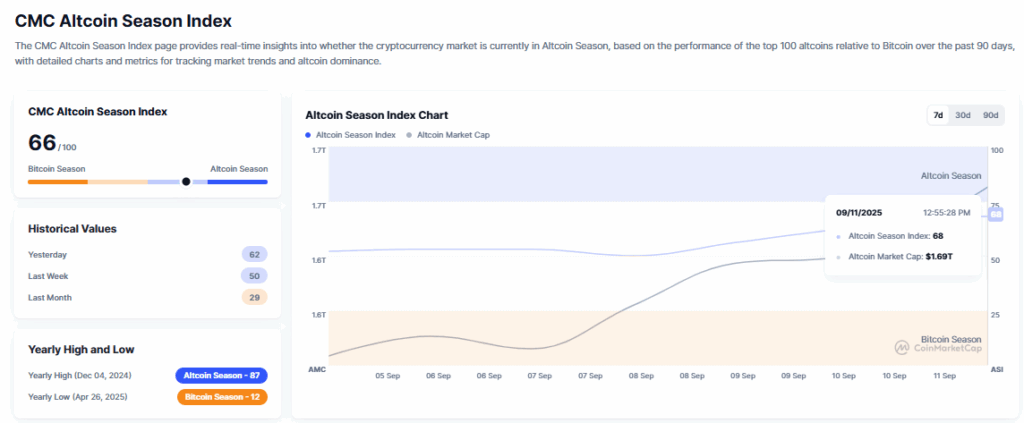Click the black marker on the season index bar
This screenshot has width=1024, height=423.
click(x=186, y=181)
